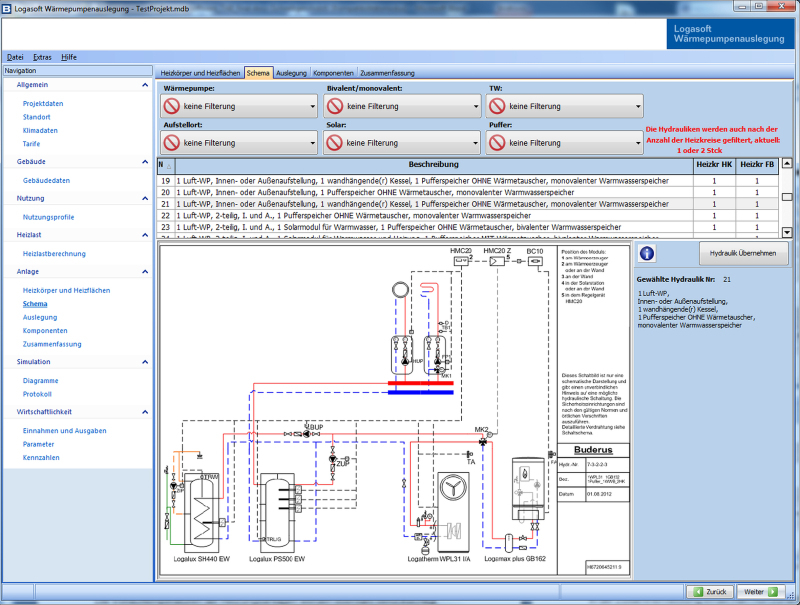800x605 pixels.
Task: Click the hydraulic schema diagram
Action: pos(395,411)
